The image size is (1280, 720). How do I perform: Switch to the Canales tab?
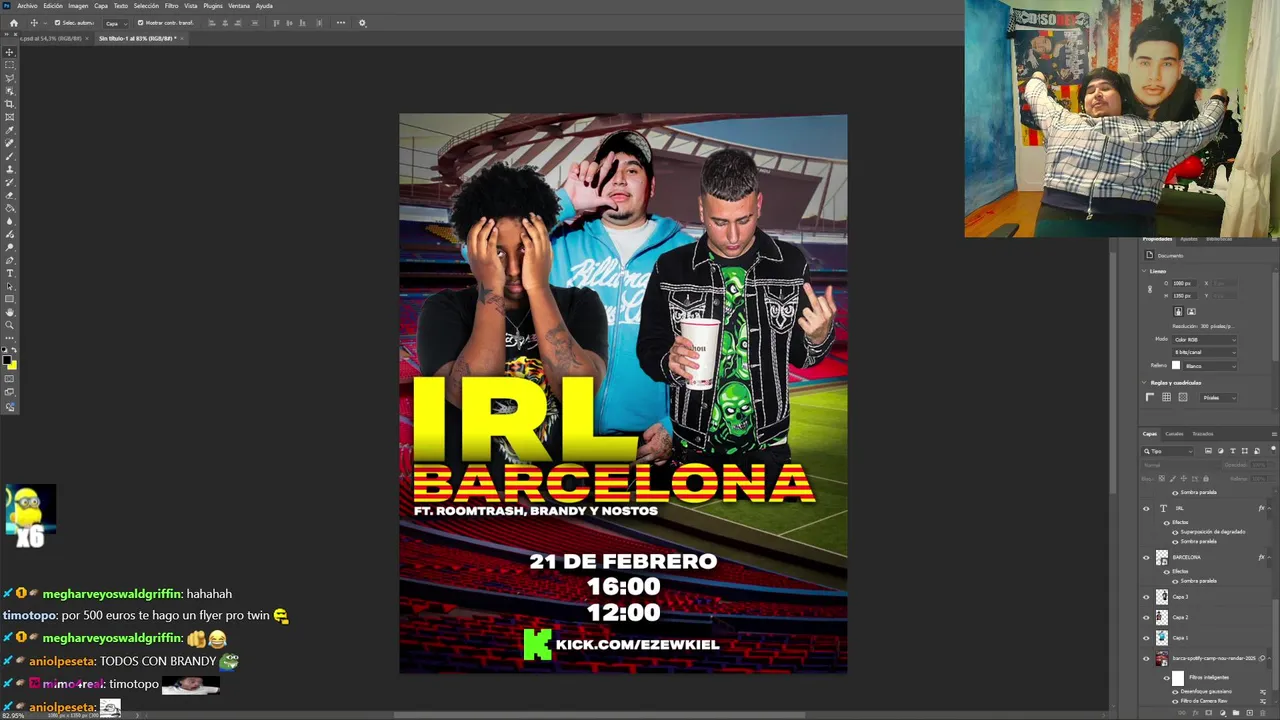(x=1174, y=434)
